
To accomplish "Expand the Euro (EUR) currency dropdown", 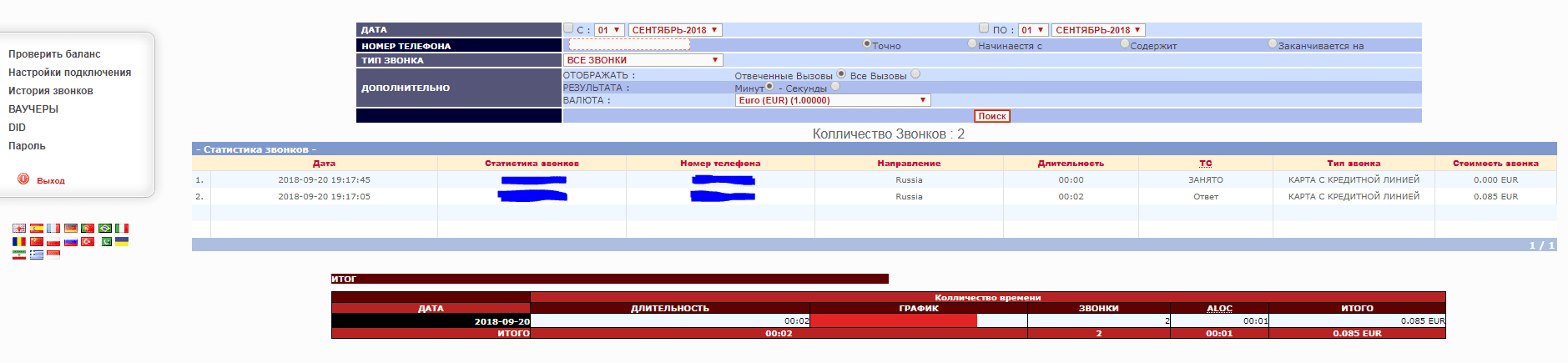I will point(832,100).
